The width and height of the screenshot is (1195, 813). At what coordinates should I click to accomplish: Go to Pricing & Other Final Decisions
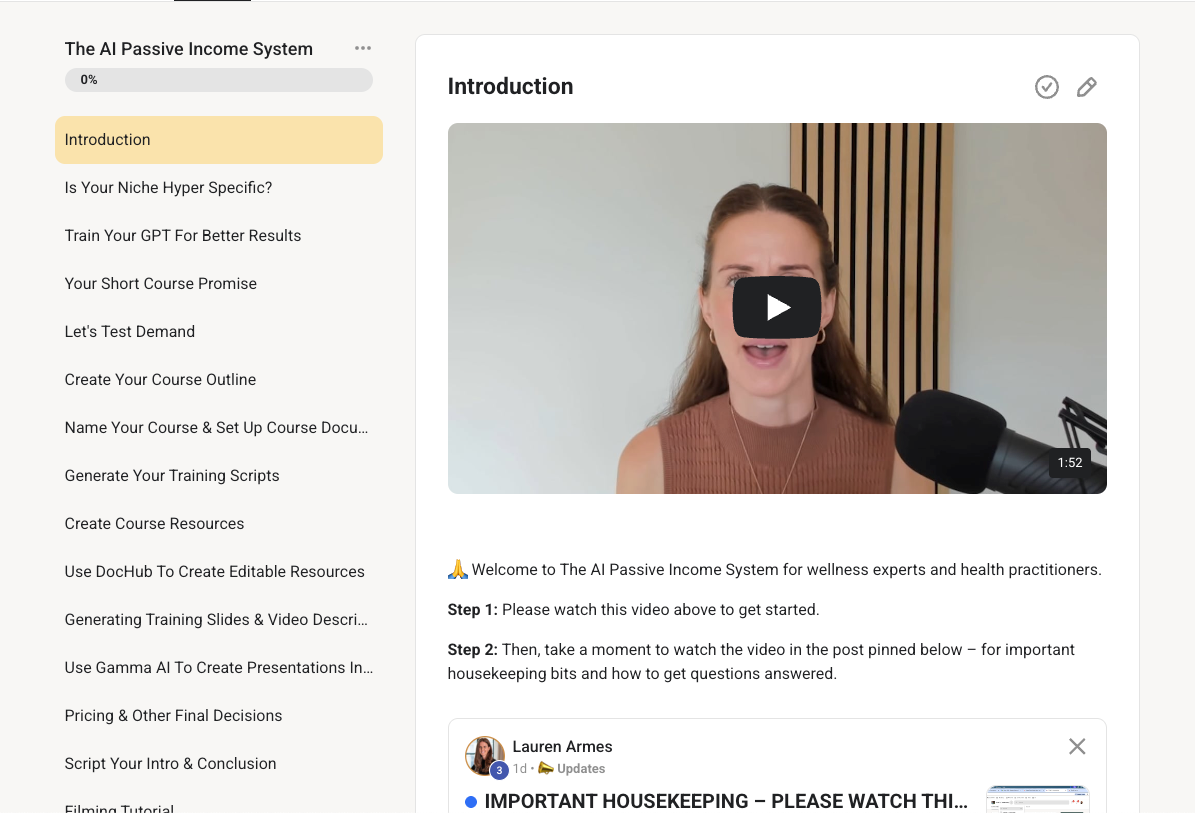pyautogui.click(x=173, y=716)
